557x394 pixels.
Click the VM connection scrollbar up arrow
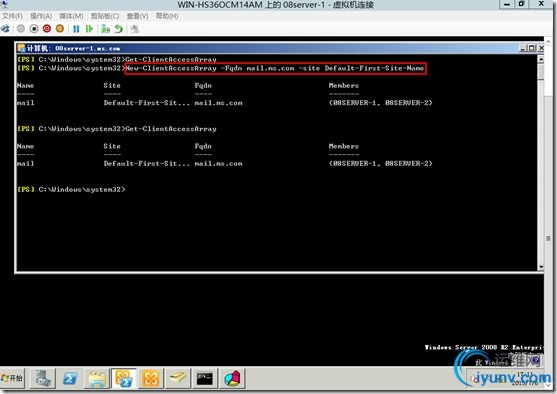point(548,41)
